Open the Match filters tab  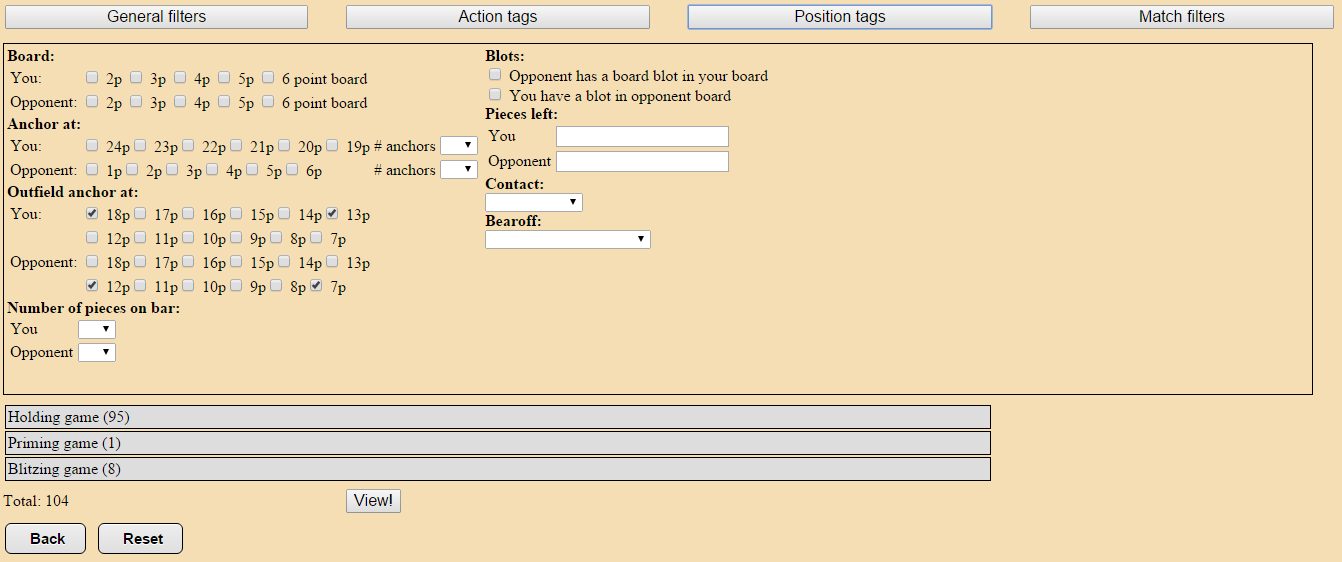(x=1181, y=17)
